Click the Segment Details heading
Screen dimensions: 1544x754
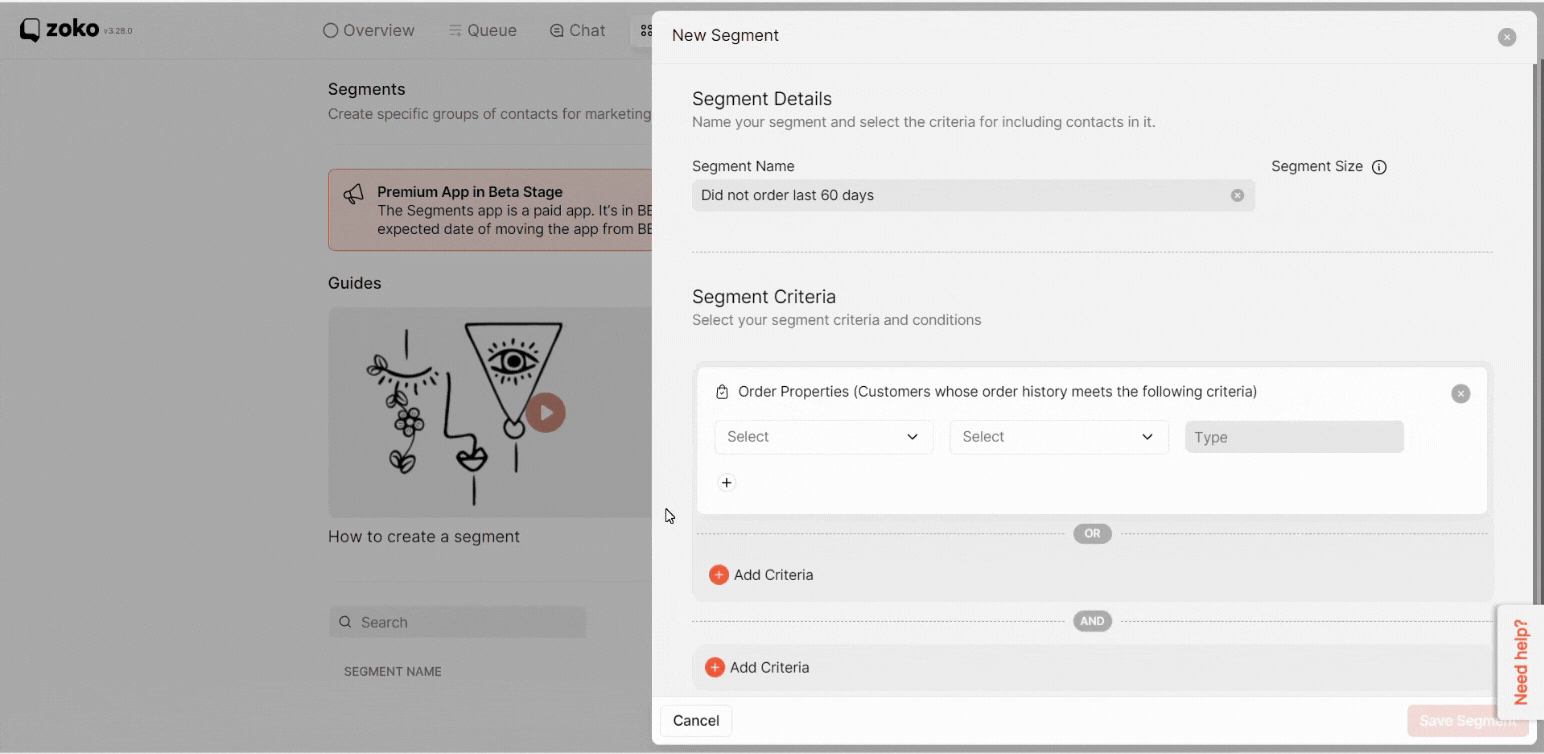coord(762,99)
